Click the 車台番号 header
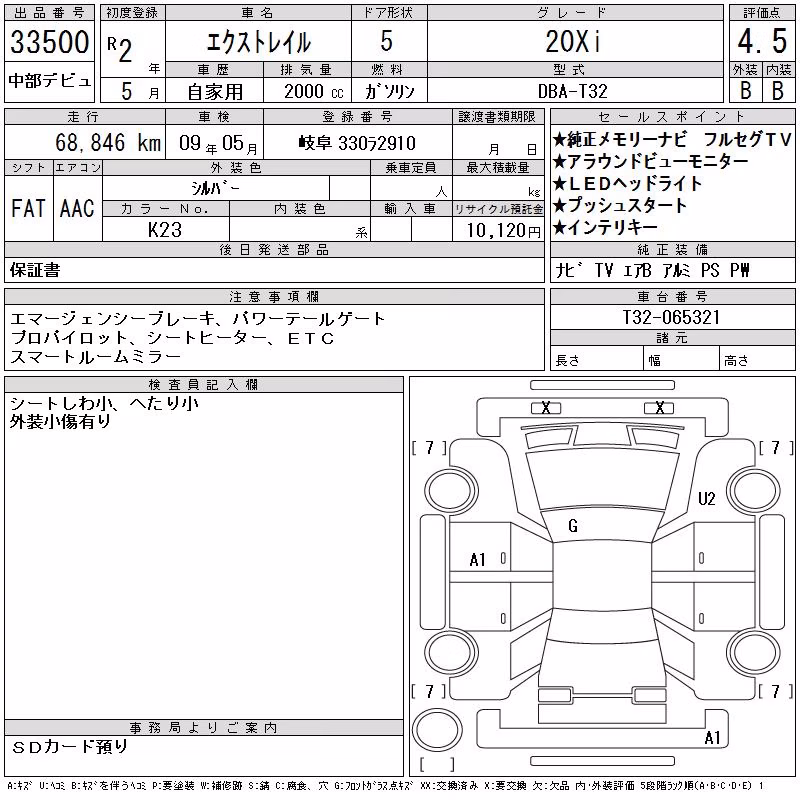Screen dimensions: 800x800 672,296
